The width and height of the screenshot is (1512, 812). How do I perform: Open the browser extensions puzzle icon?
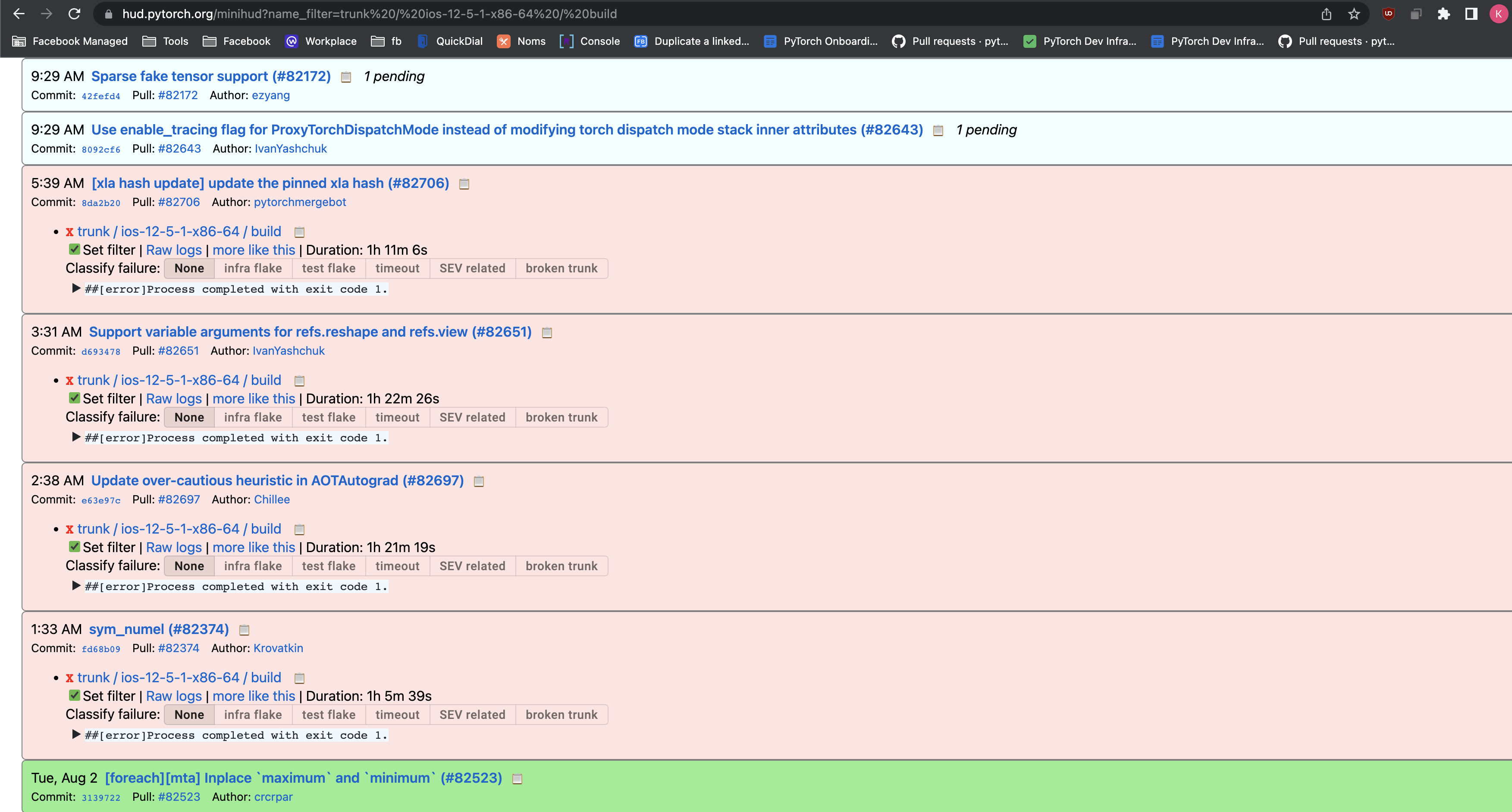pyautogui.click(x=1443, y=13)
